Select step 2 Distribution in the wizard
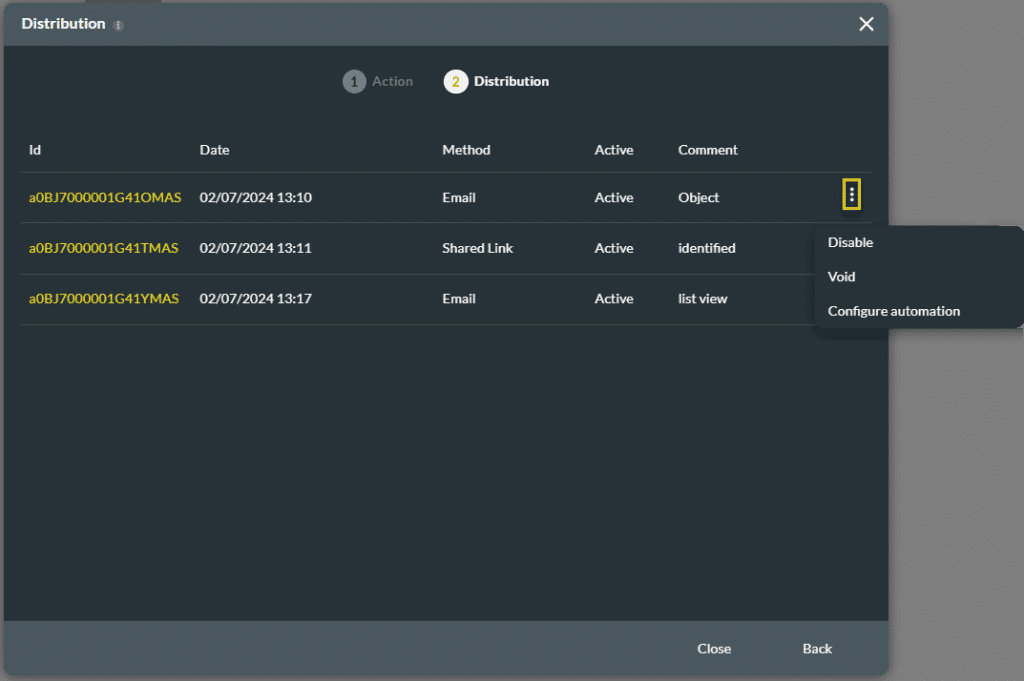Image resolution: width=1024 pixels, height=681 pixels. (497, 82)
